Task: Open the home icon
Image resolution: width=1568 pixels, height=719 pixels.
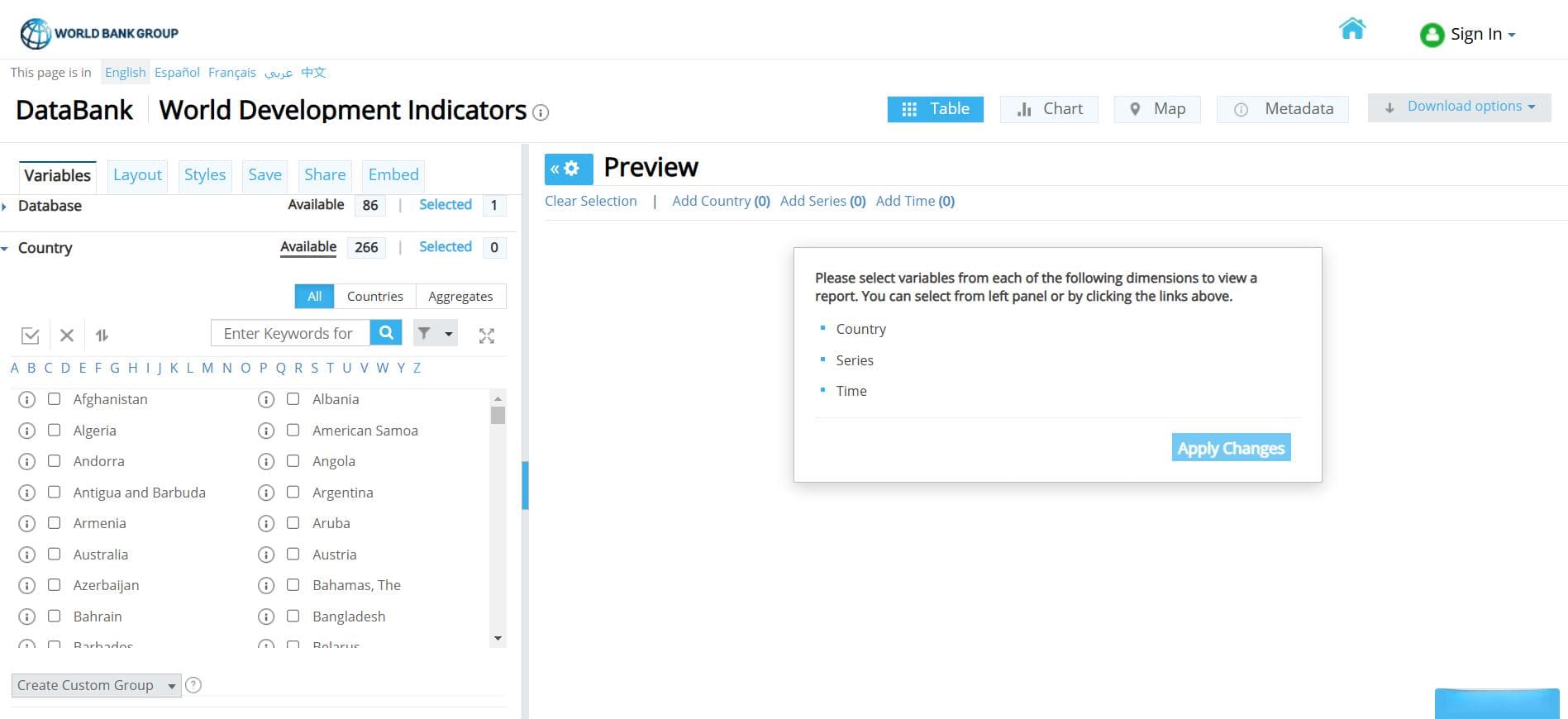Action: [x=1352, y=29]
